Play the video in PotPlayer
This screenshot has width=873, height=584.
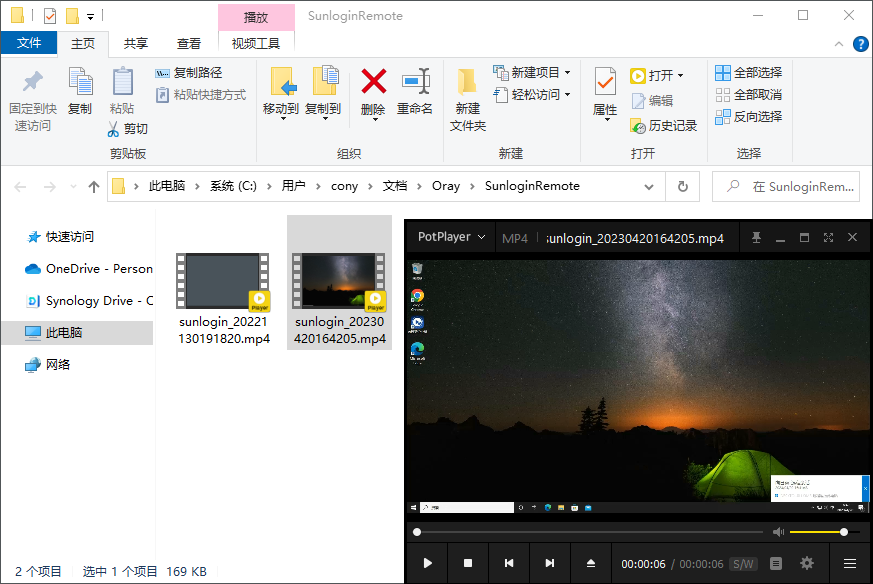tap(428, 563)
